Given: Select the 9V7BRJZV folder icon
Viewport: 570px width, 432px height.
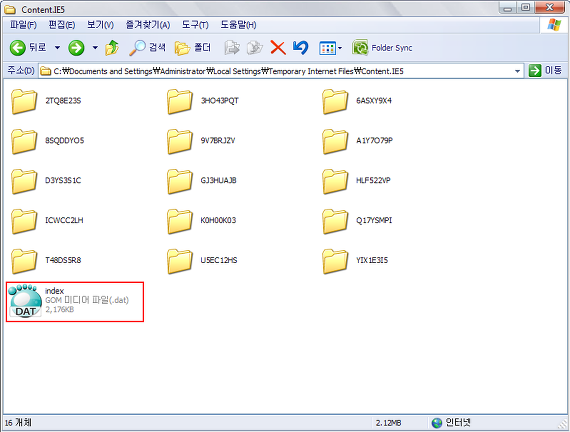Looking at the screenshot, I should click(x=180, y=141).
